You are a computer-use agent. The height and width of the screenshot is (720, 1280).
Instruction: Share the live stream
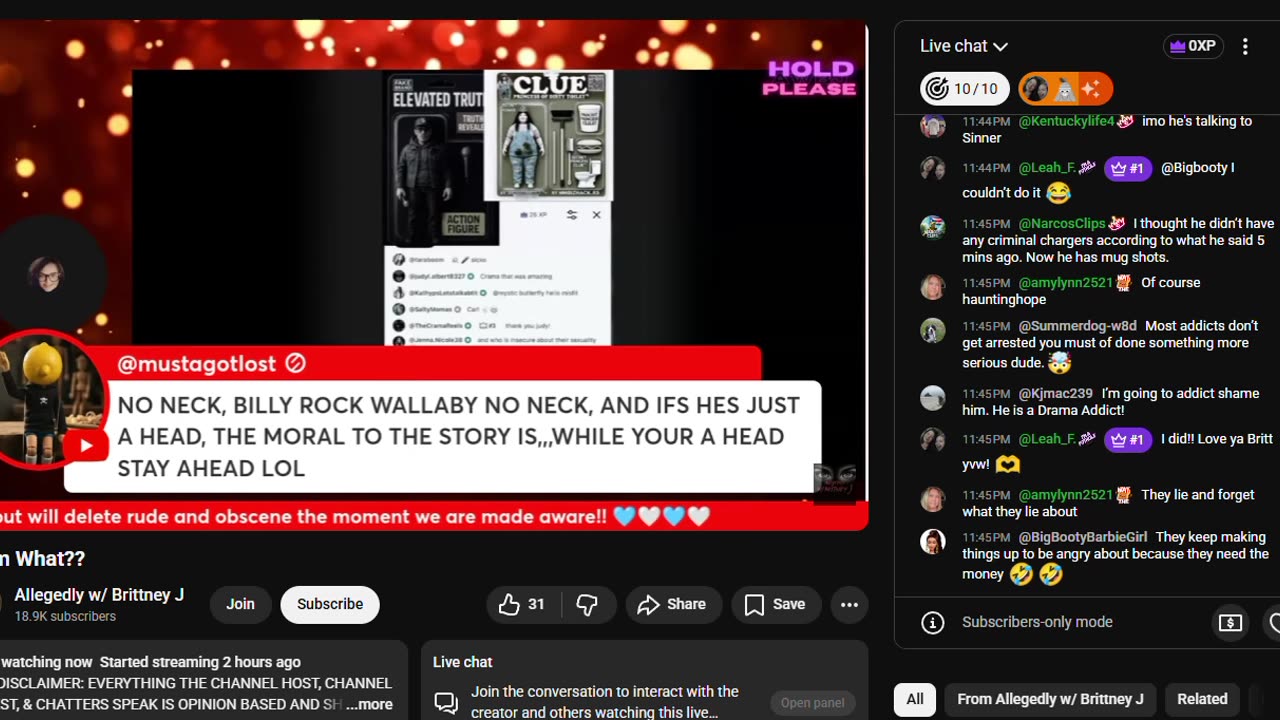[673, 604]
